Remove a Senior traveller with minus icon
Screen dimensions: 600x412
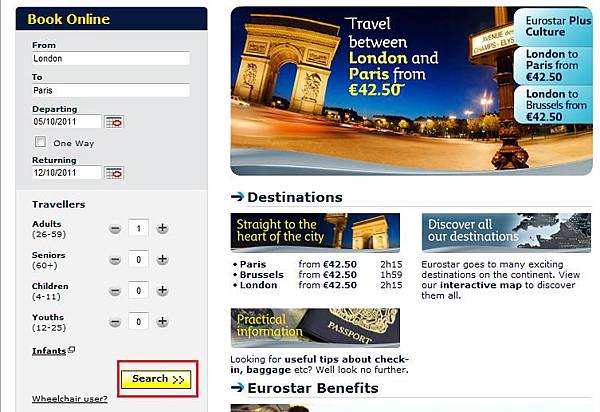115,260
